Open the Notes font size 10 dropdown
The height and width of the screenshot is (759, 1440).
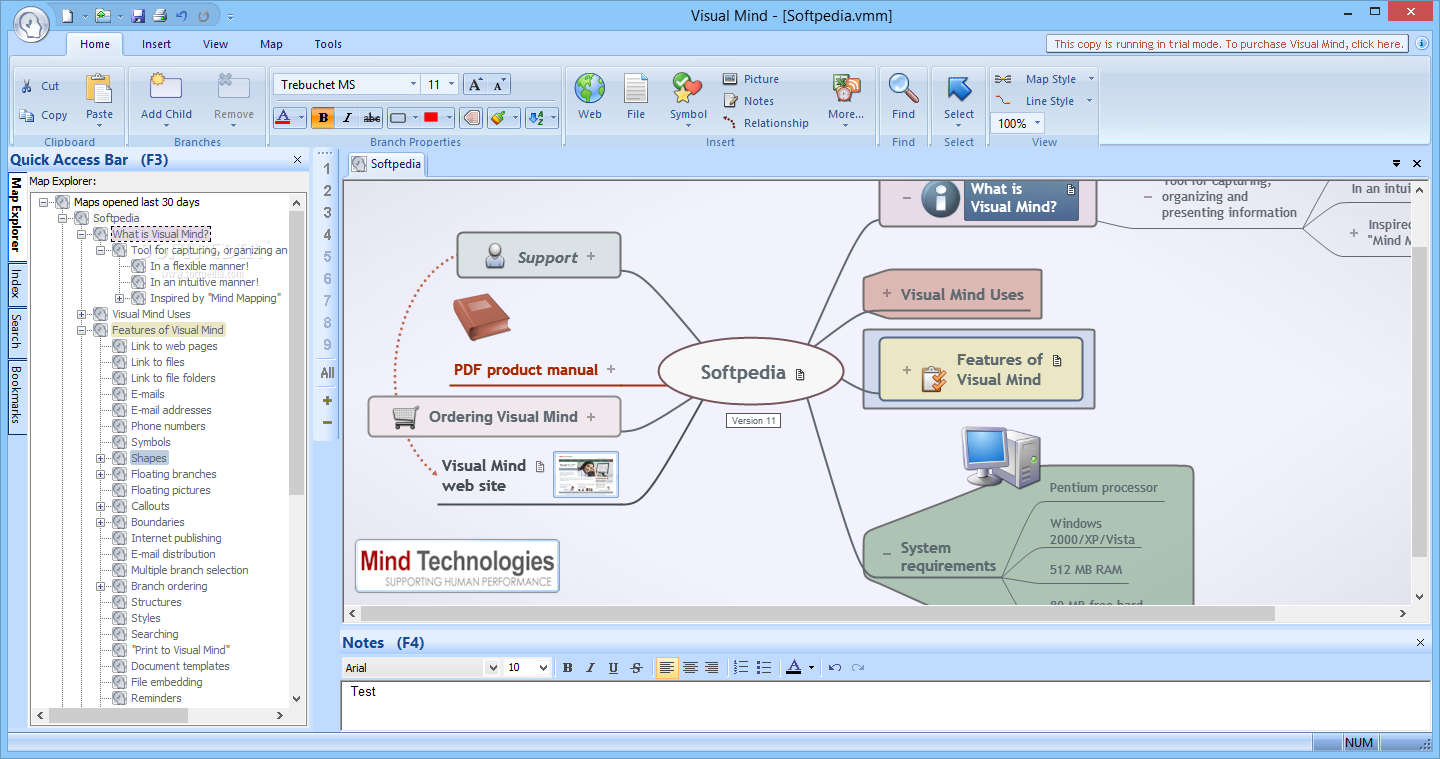click(543, 668)
